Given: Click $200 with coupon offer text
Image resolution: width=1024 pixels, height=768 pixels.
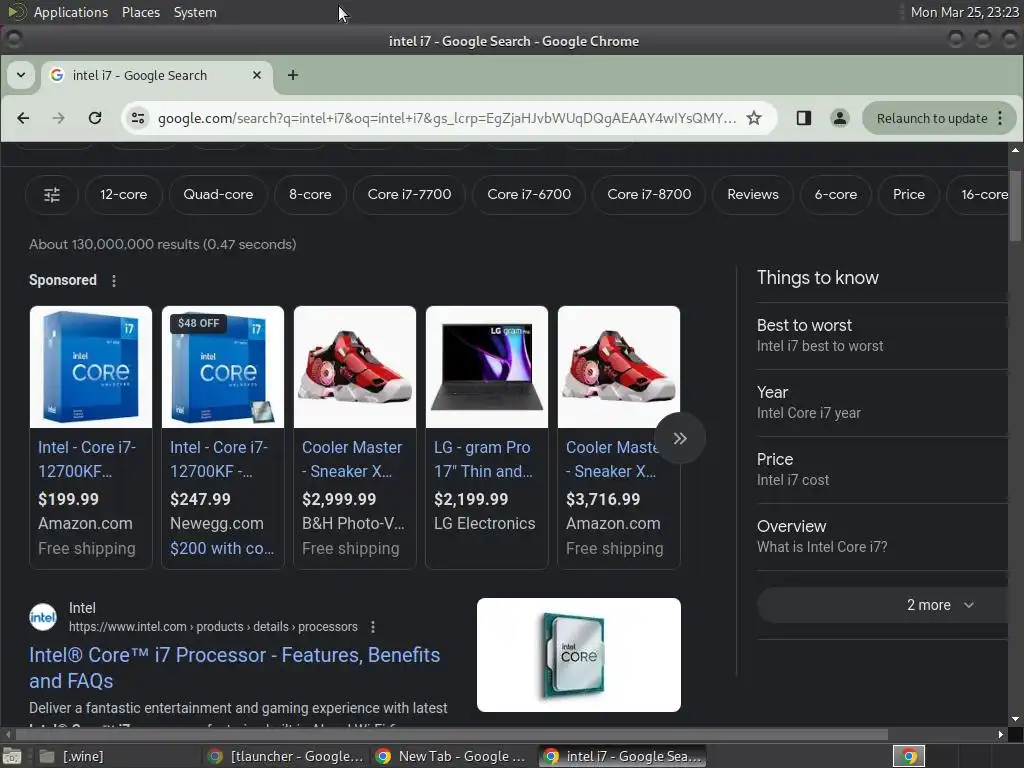Looking at the screenshot, I should 221,549.
